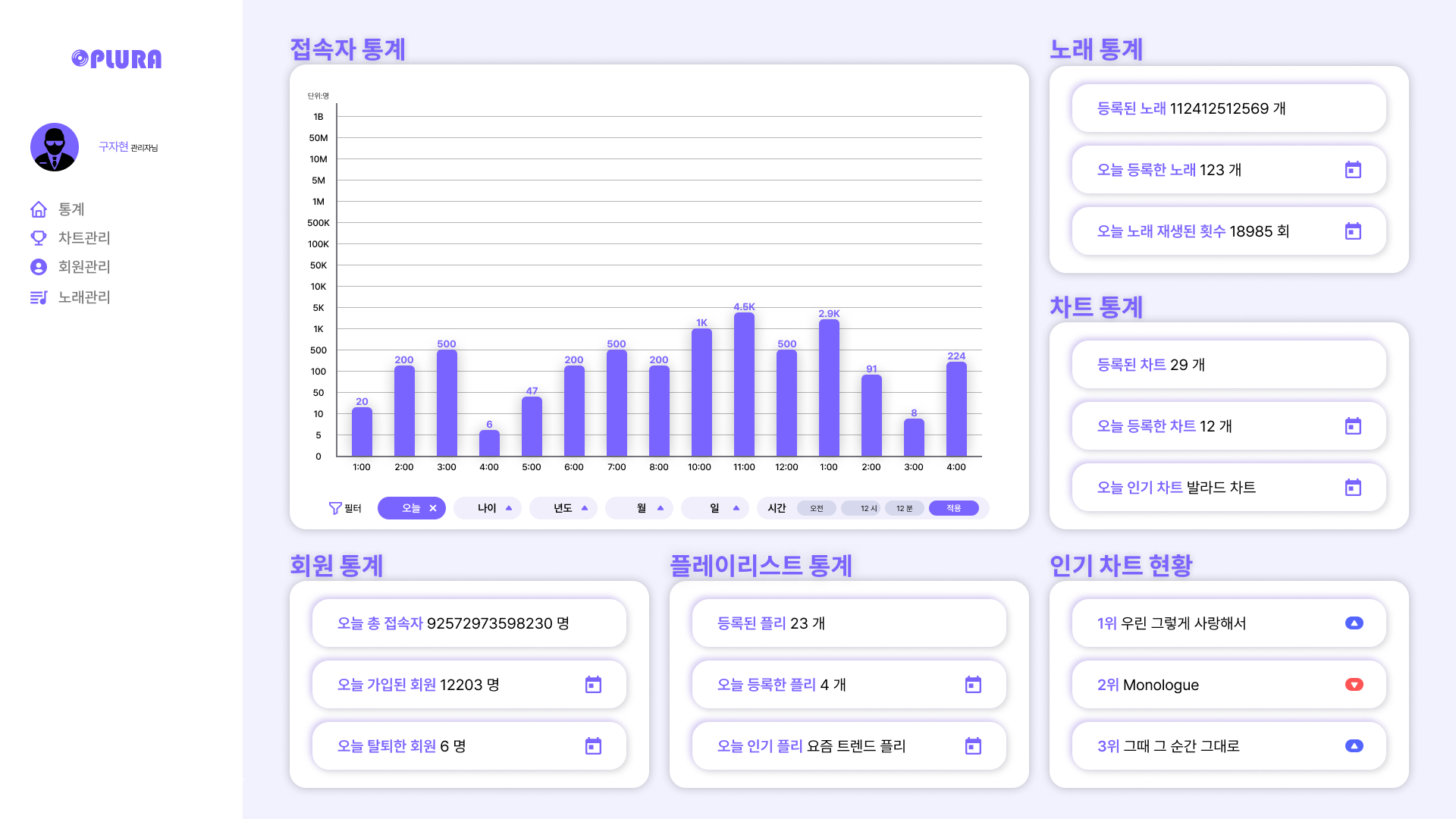Expand the 일 filter dropdown
This screenshot has width=1456, height=819.
click(x=736, y=508)
